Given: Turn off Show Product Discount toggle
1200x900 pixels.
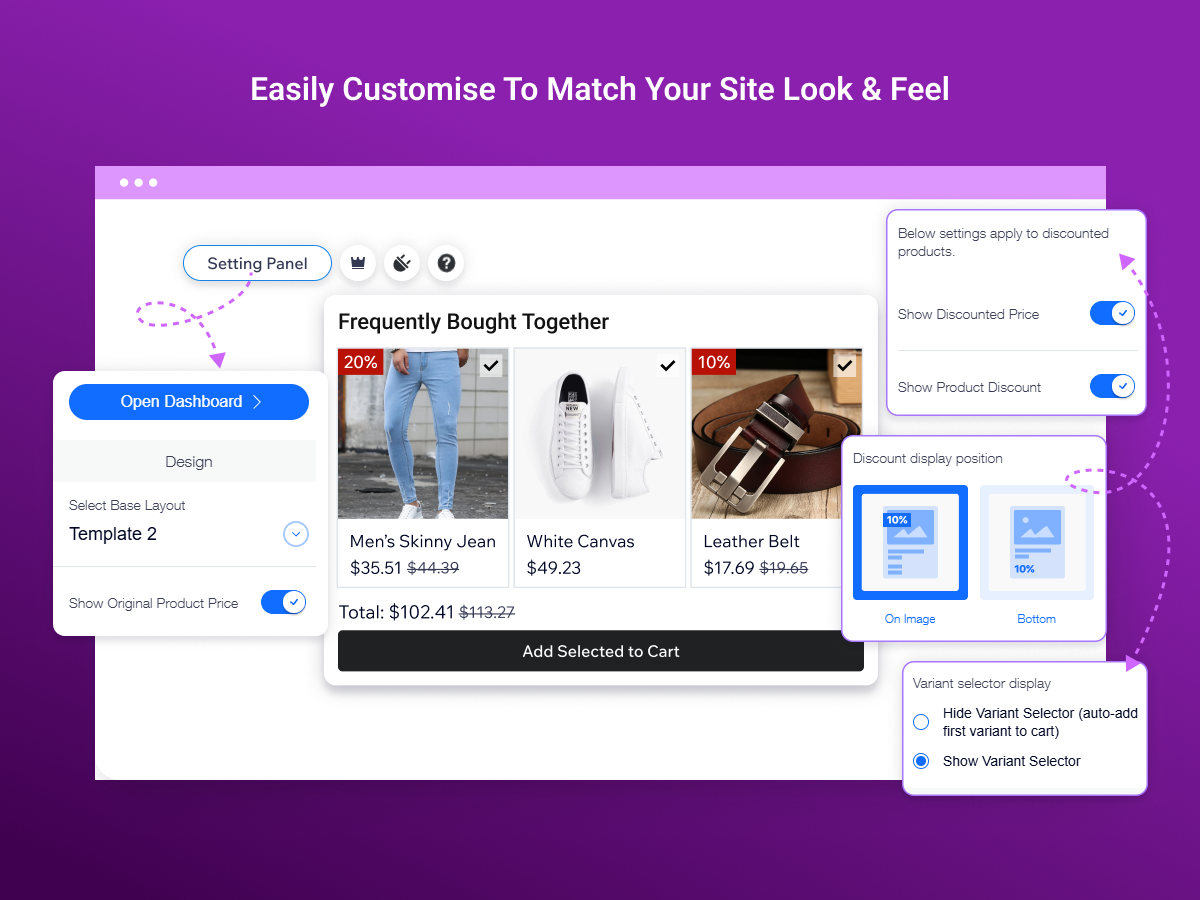Looking at the screenshot, I should coord(1112,386).
